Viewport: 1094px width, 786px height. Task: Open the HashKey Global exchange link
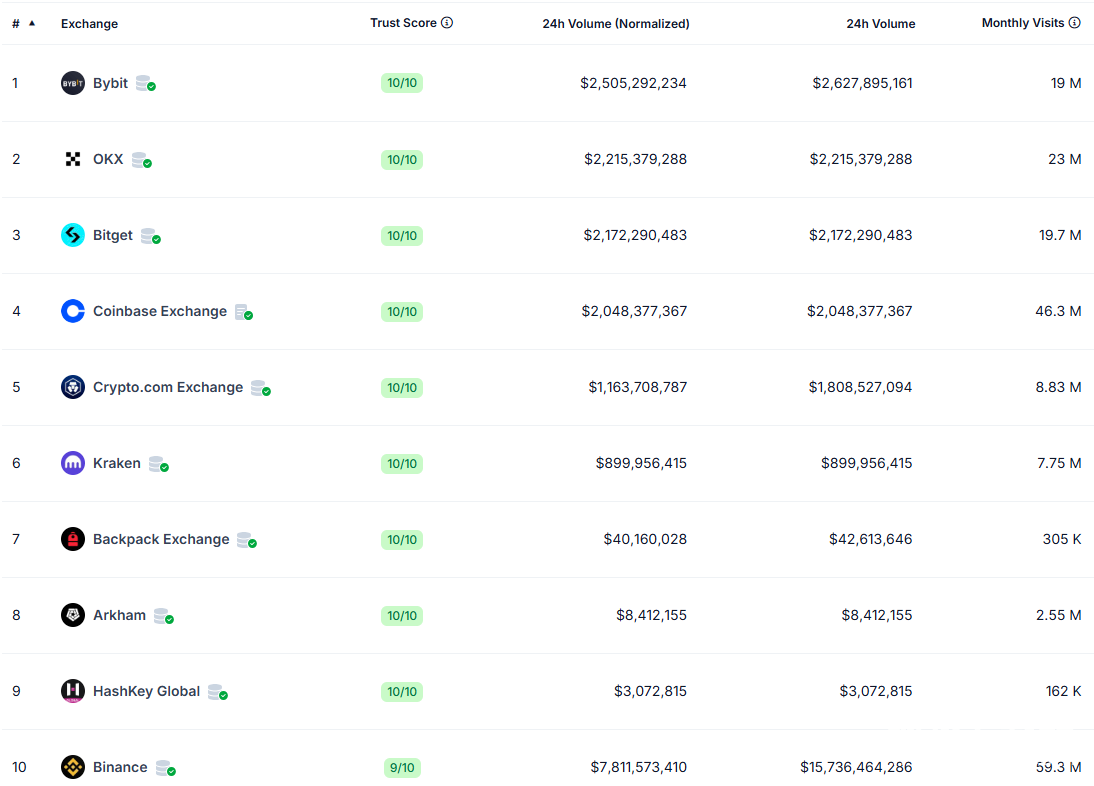point(146,691)
